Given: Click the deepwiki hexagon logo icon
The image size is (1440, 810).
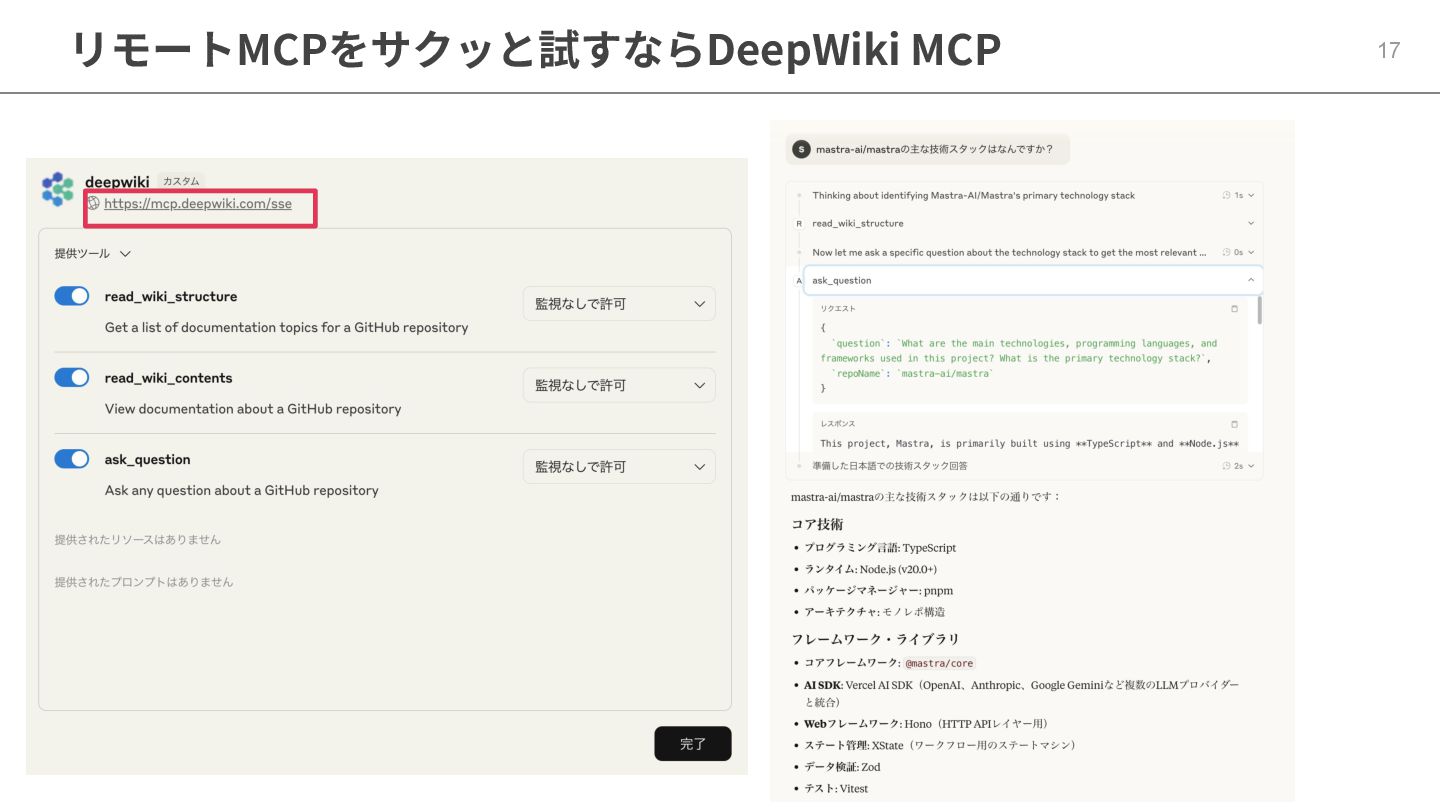Looking at the screenshot, I should 58,189.
